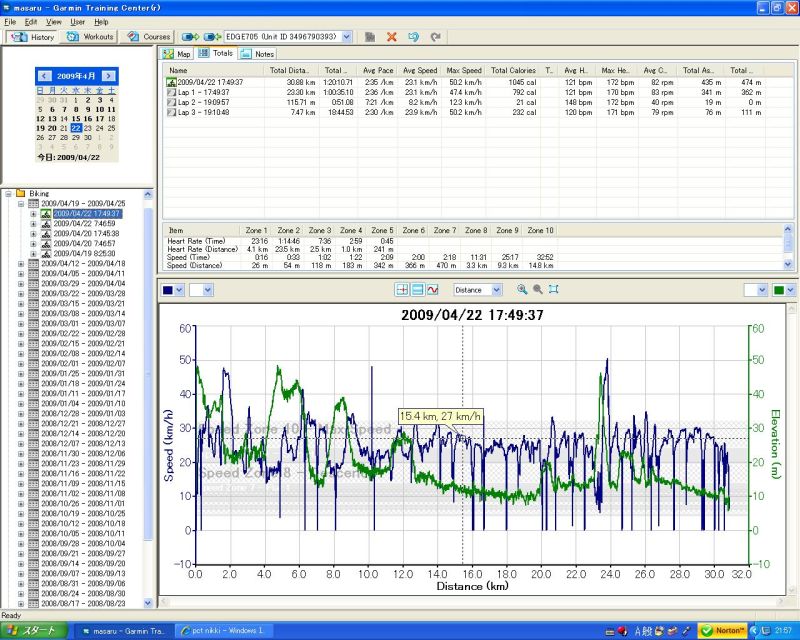Click the zoom in magnifier icon
This screenshot has width=800, height=640.
coord(522,289)
